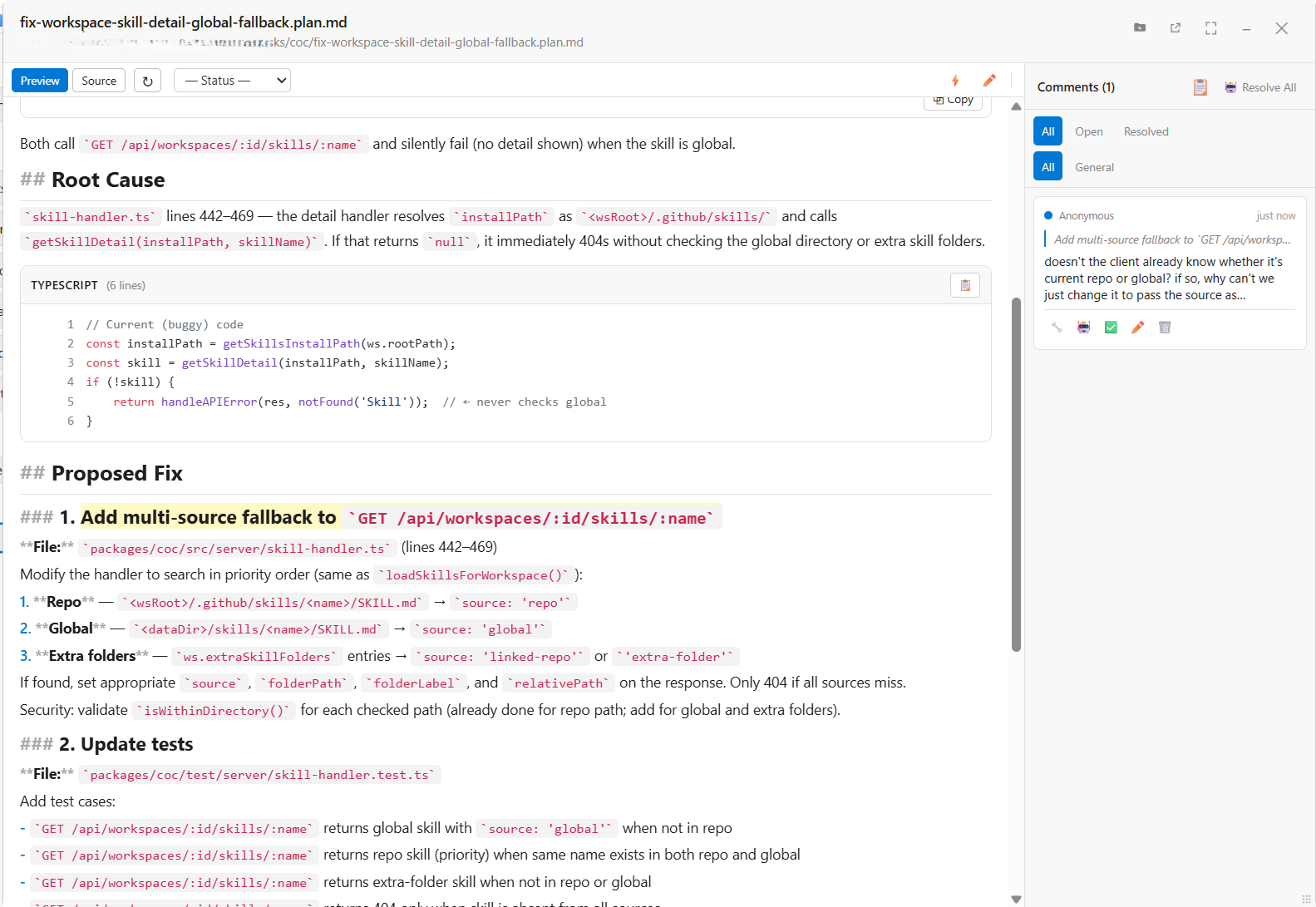Open the Anonymous comment card text

click(x=1164, y=279)
